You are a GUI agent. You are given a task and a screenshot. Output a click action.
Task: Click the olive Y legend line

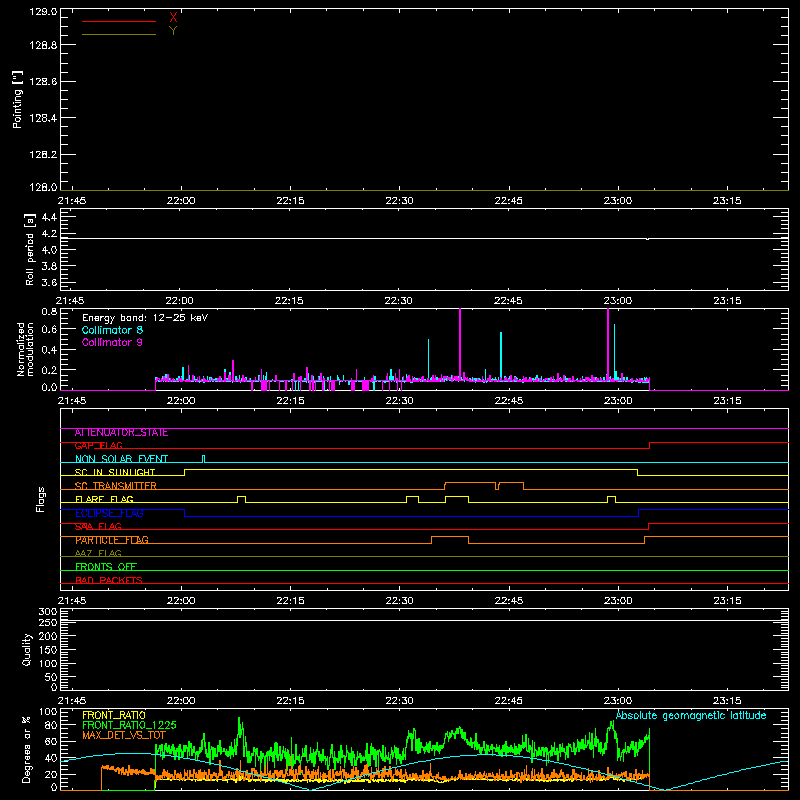119,34
